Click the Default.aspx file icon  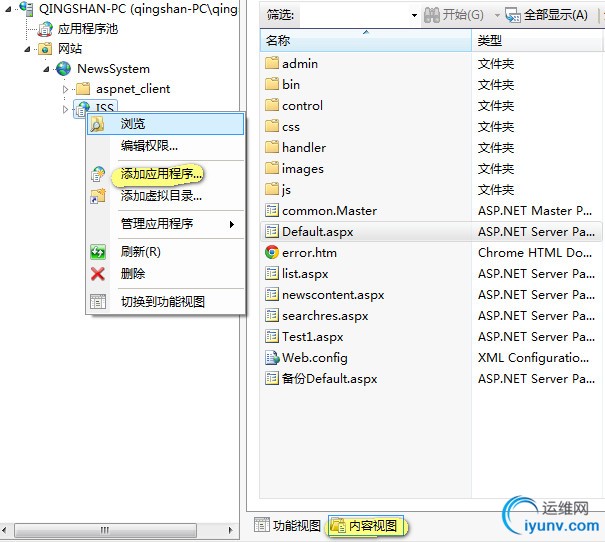pos(272,231)
